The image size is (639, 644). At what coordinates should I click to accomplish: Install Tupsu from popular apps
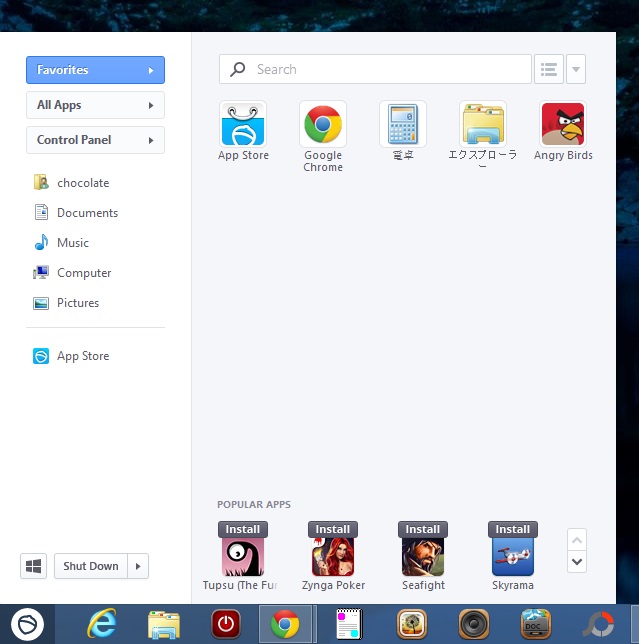pyautogui.click(x=243, y=529)
